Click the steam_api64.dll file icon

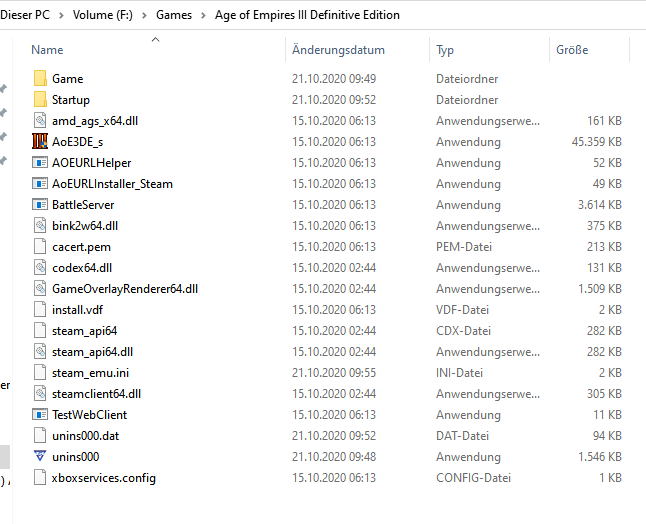click(40, 351)
